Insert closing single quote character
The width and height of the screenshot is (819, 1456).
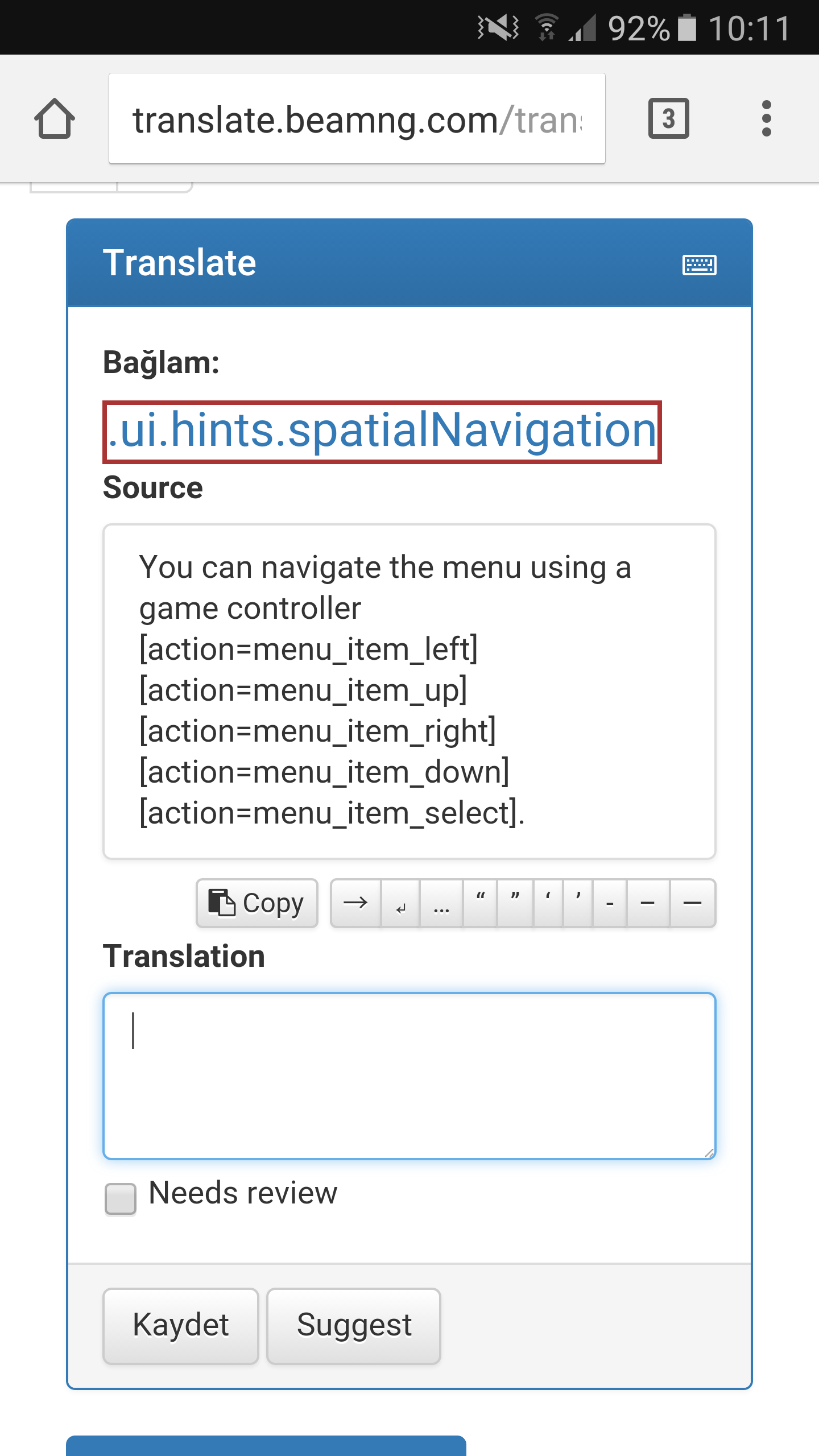click(x=578, y=903)
